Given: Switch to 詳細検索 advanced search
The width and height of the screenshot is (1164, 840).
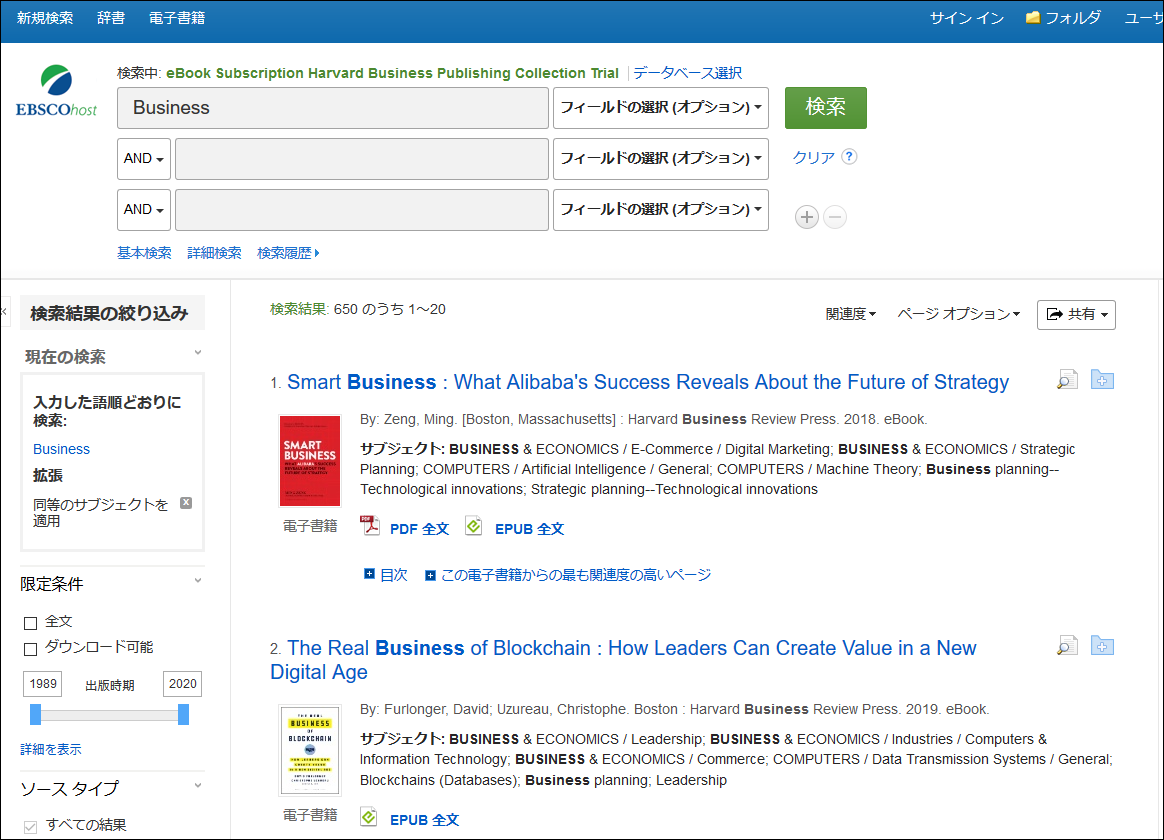Looking at the screenshot, I should (x=214, y=253).
